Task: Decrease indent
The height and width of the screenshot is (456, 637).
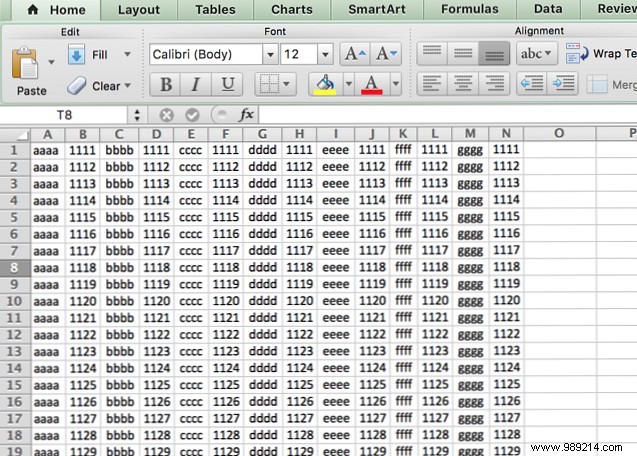Action: (x=532, y=83)
